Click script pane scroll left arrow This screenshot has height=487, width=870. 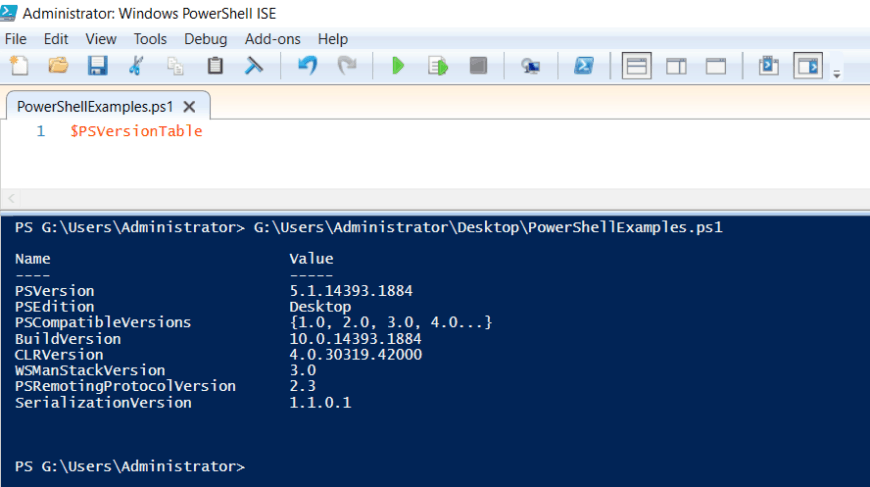coord(11,197)
